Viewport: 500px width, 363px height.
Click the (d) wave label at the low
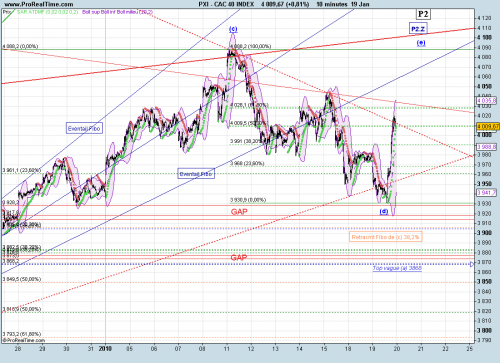384,212
